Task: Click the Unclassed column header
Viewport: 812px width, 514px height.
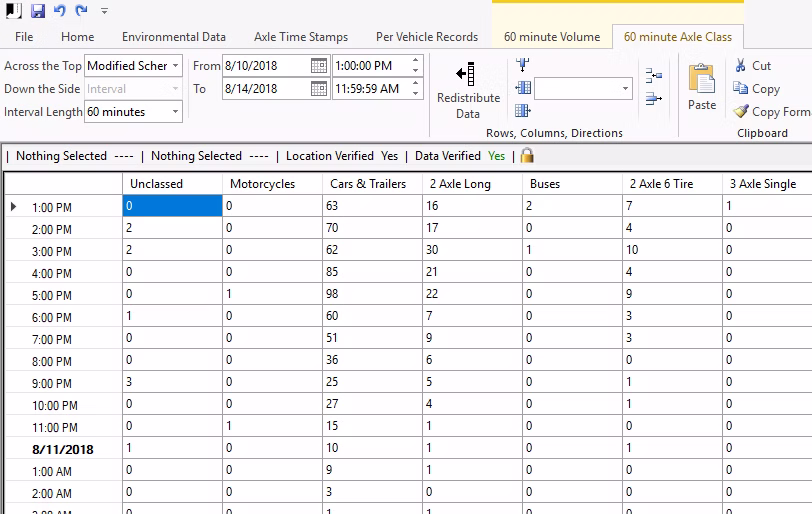Action: tap(172, 184)
